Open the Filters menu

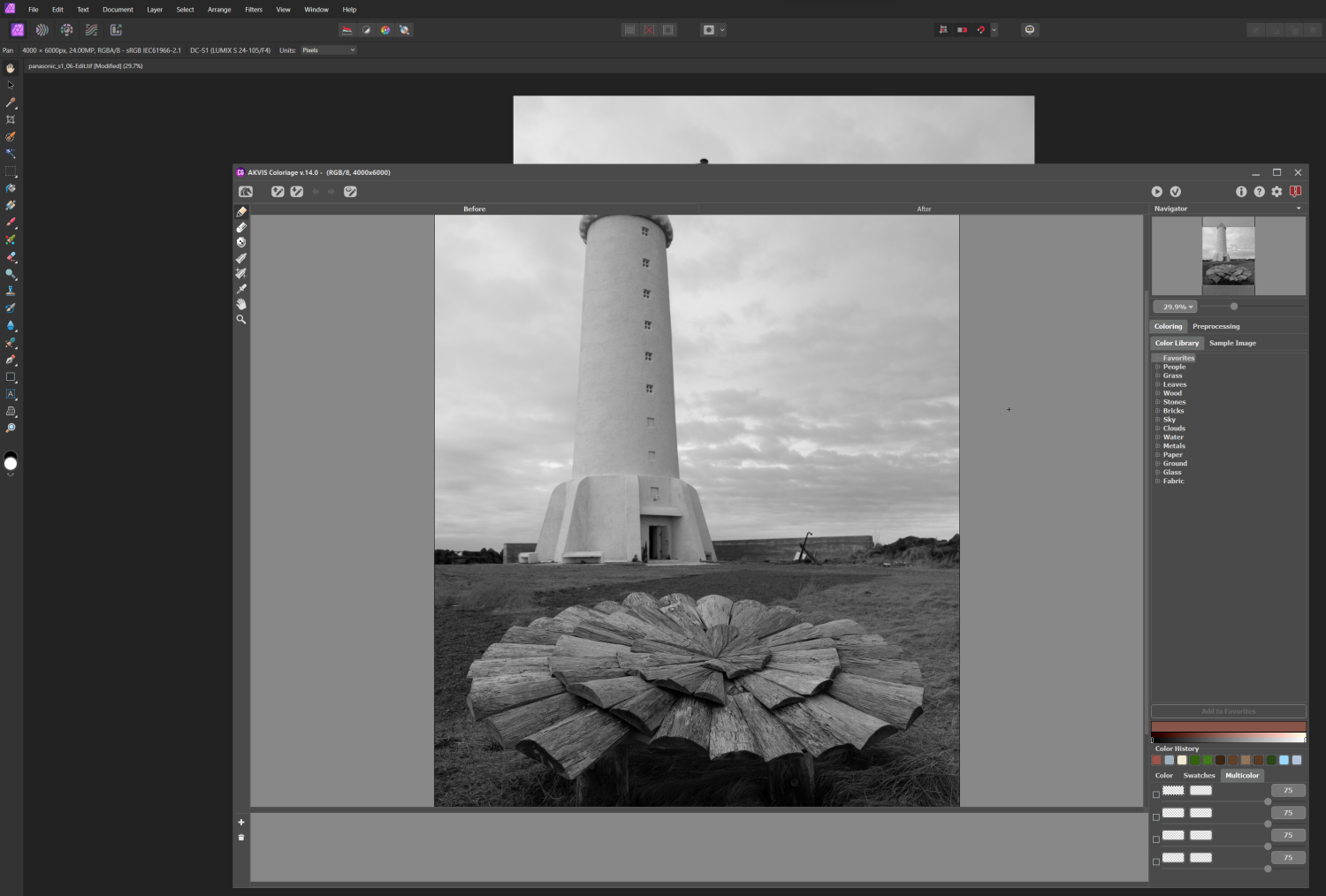(254, 10)
